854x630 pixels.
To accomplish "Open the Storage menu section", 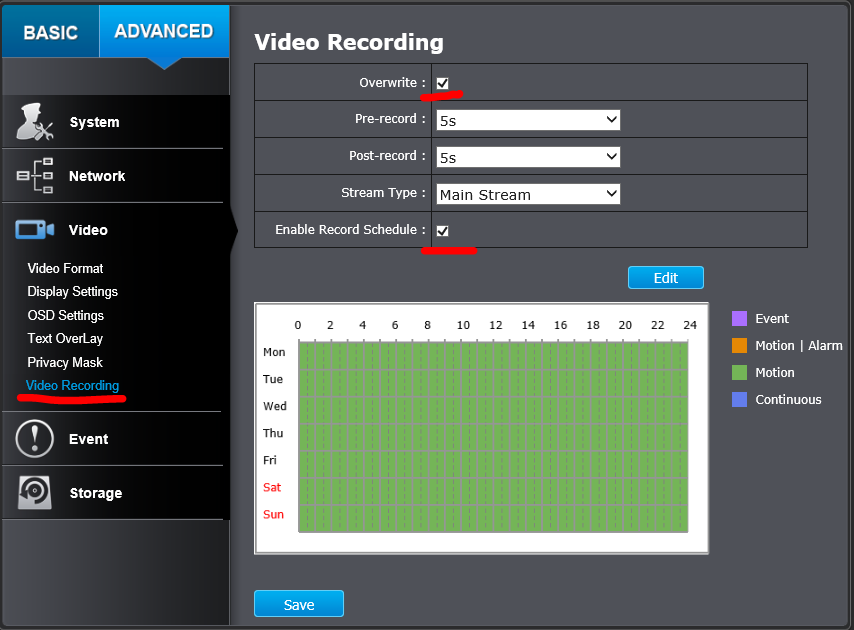I will pos(113,492).
